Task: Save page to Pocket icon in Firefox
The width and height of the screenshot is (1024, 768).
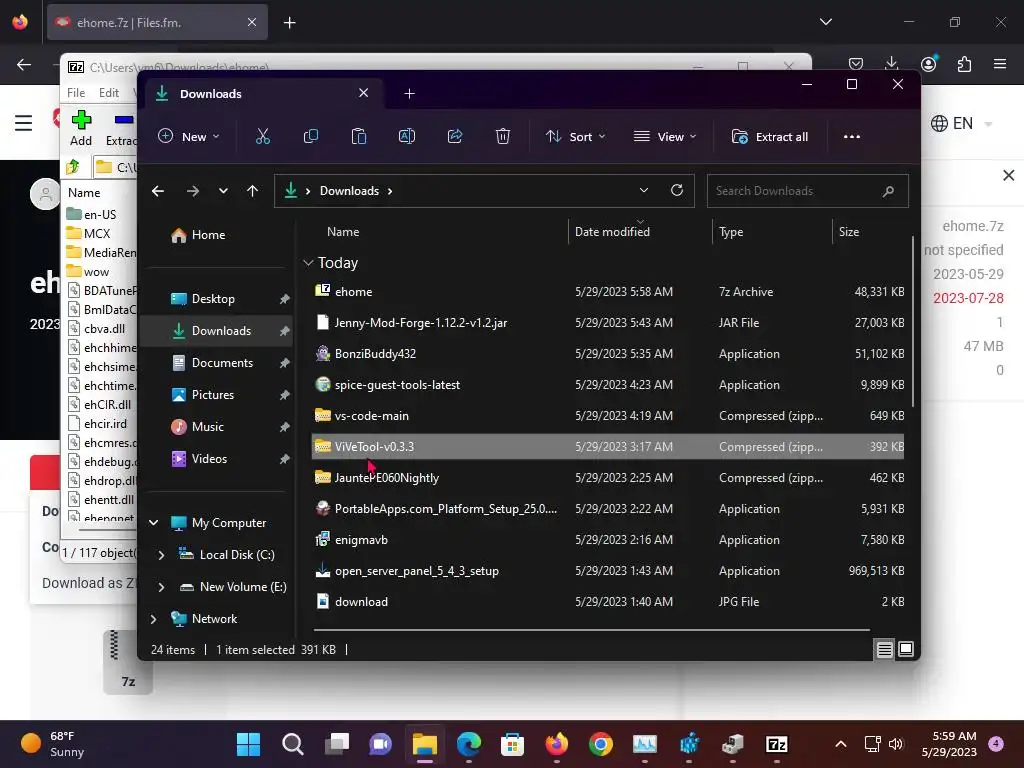Action: pos(856,64)
